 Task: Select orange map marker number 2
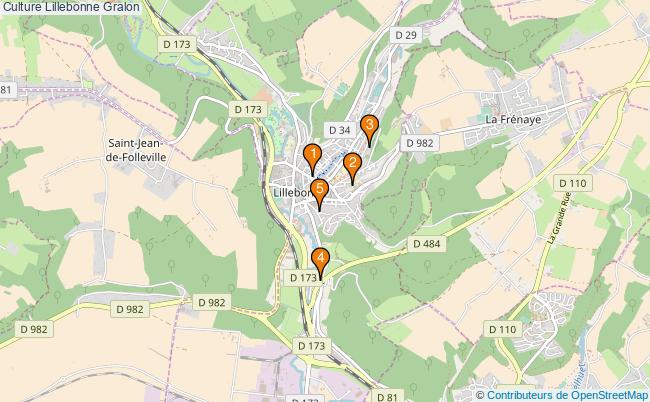point(352,169)
